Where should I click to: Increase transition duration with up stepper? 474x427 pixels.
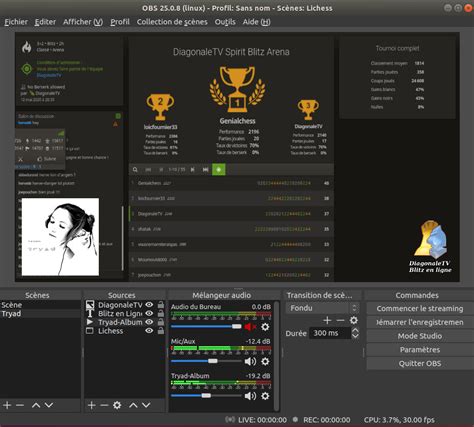pos(355,330)
